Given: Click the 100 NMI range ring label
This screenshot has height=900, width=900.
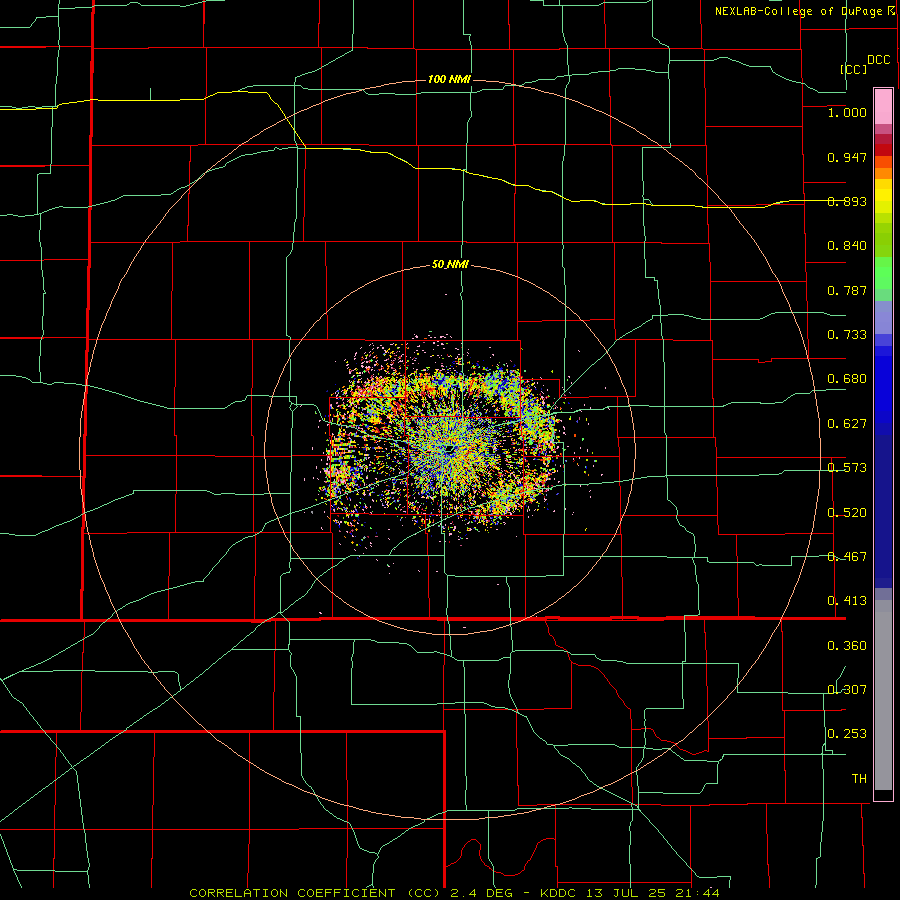Looking at the screenshot, I should coord(449,79).
